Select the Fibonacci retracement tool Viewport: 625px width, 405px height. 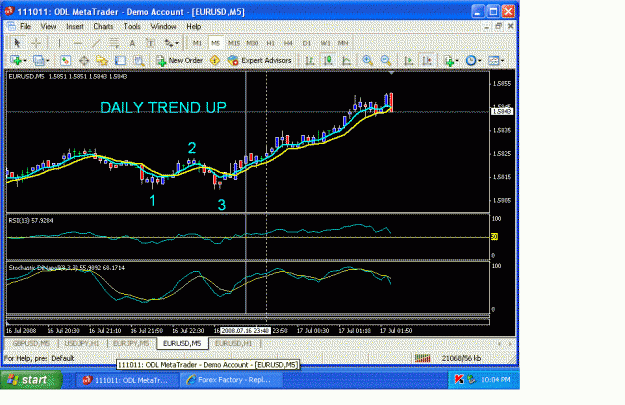114,43
